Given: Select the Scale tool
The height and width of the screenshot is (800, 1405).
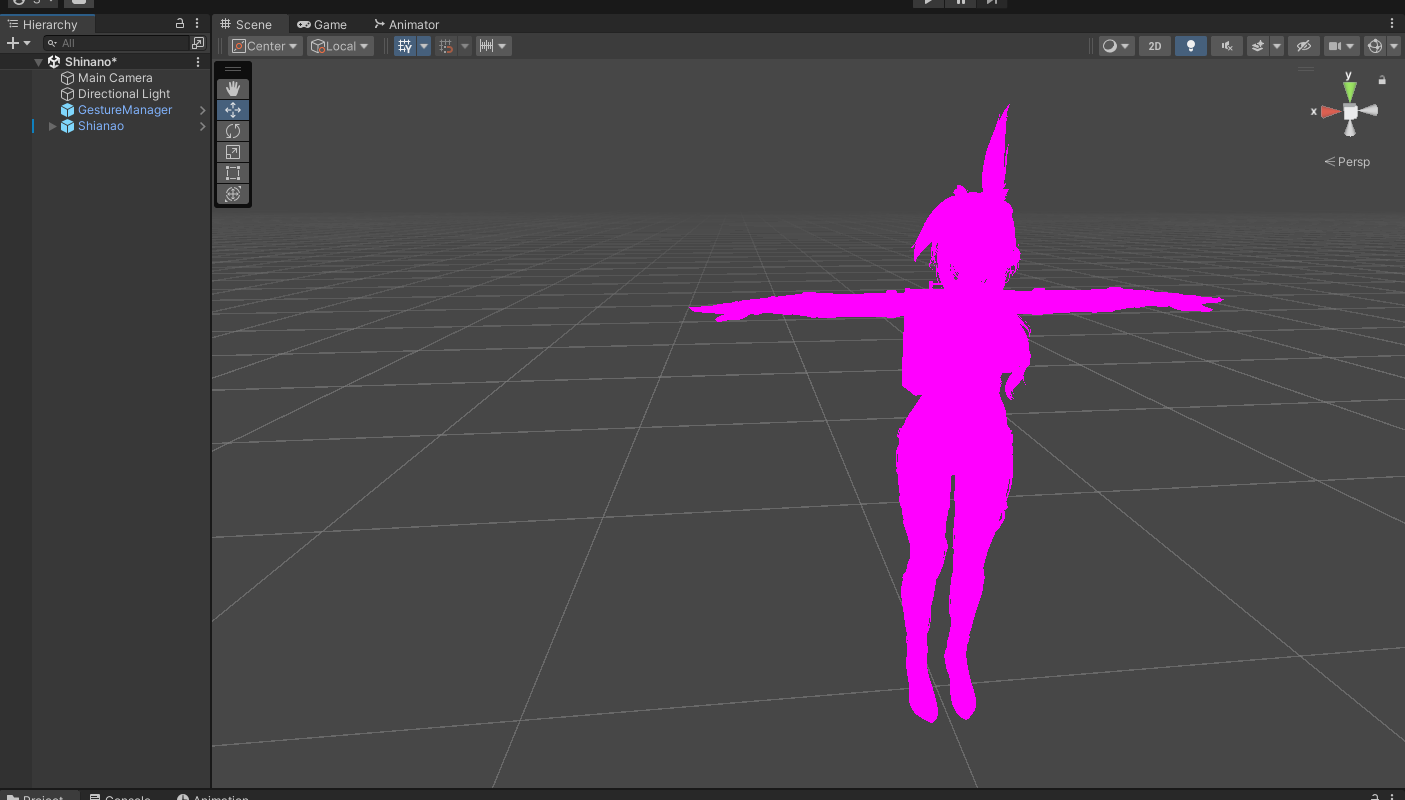Looking at the screenshot, I should pyautogui.click(x=233, y=152).
